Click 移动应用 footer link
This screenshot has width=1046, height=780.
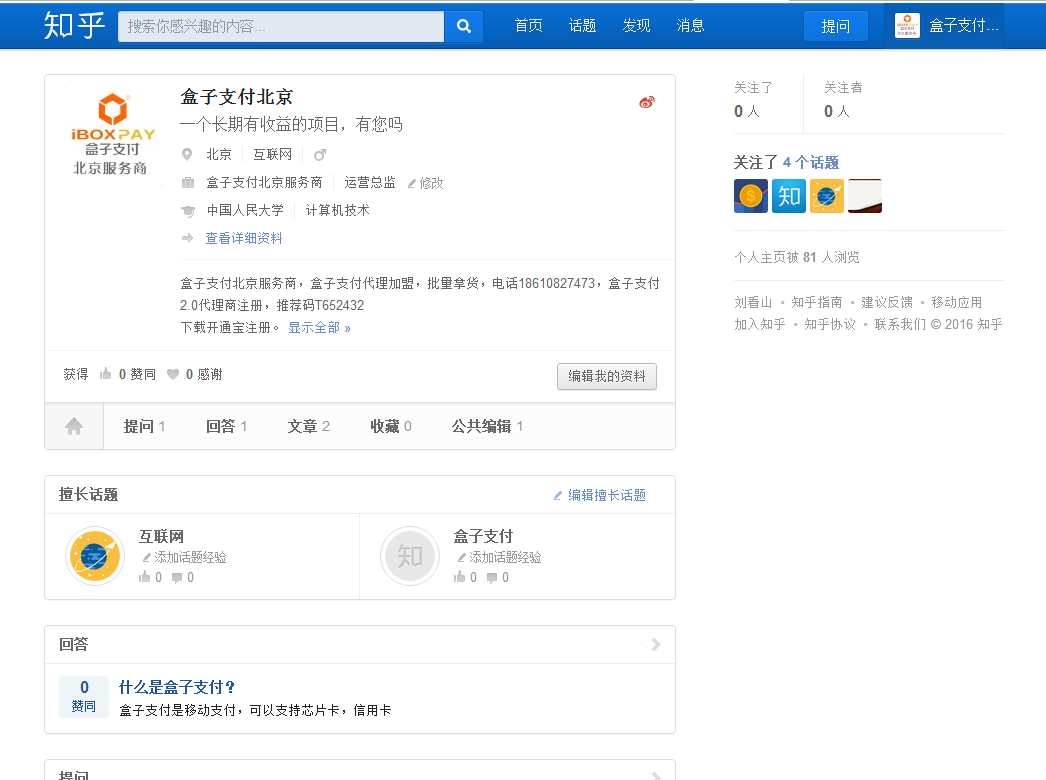pos(957,302)
